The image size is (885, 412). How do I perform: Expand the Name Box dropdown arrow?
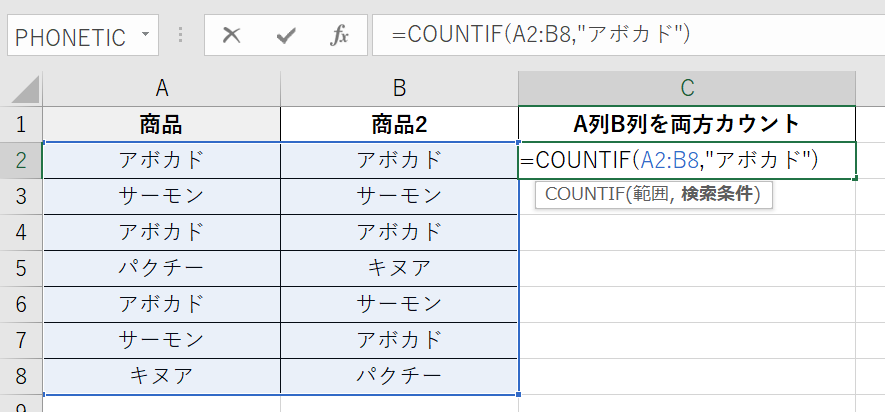146,36
